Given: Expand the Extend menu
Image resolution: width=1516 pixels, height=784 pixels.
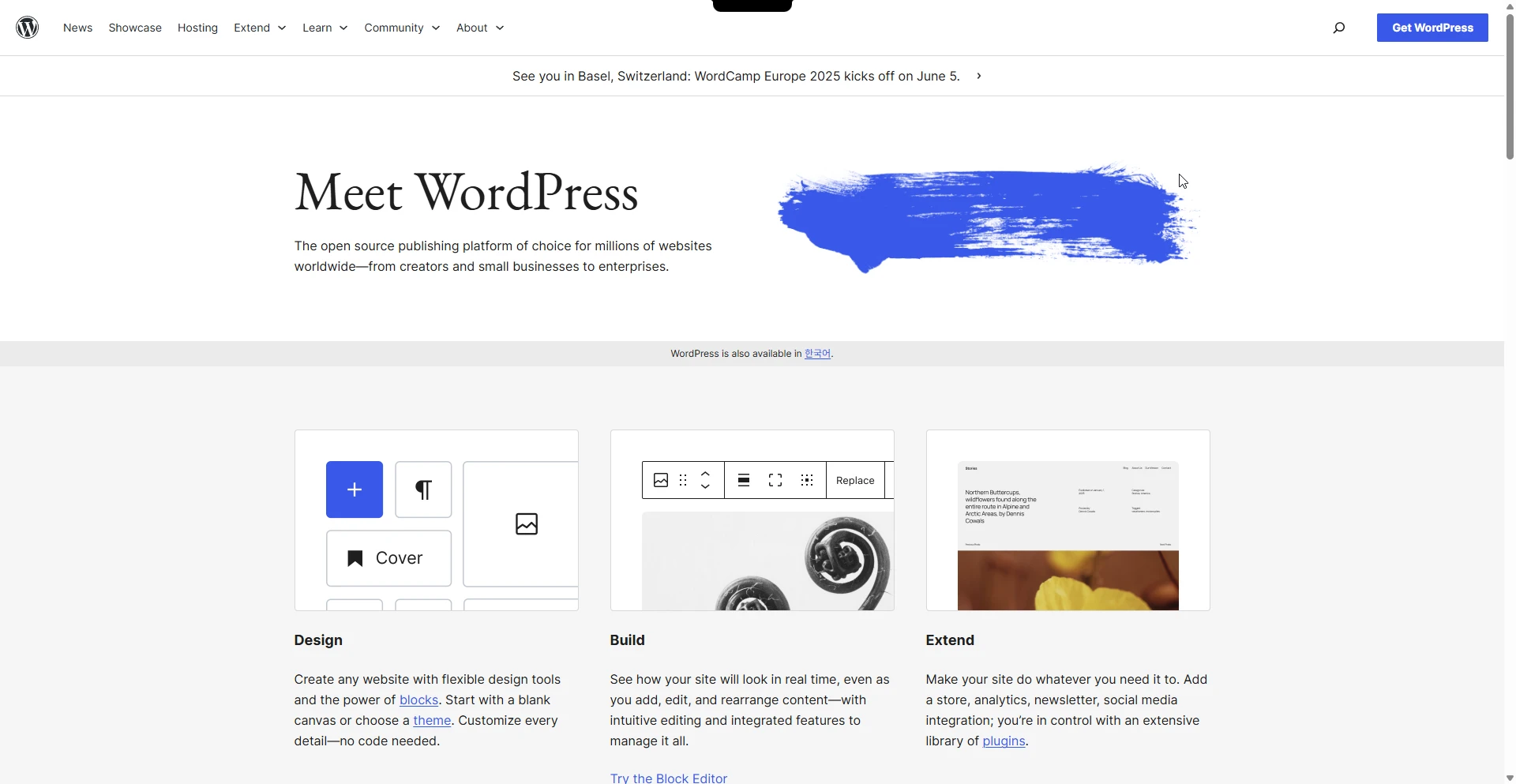Looking at the screenshot, I should 260,28.
